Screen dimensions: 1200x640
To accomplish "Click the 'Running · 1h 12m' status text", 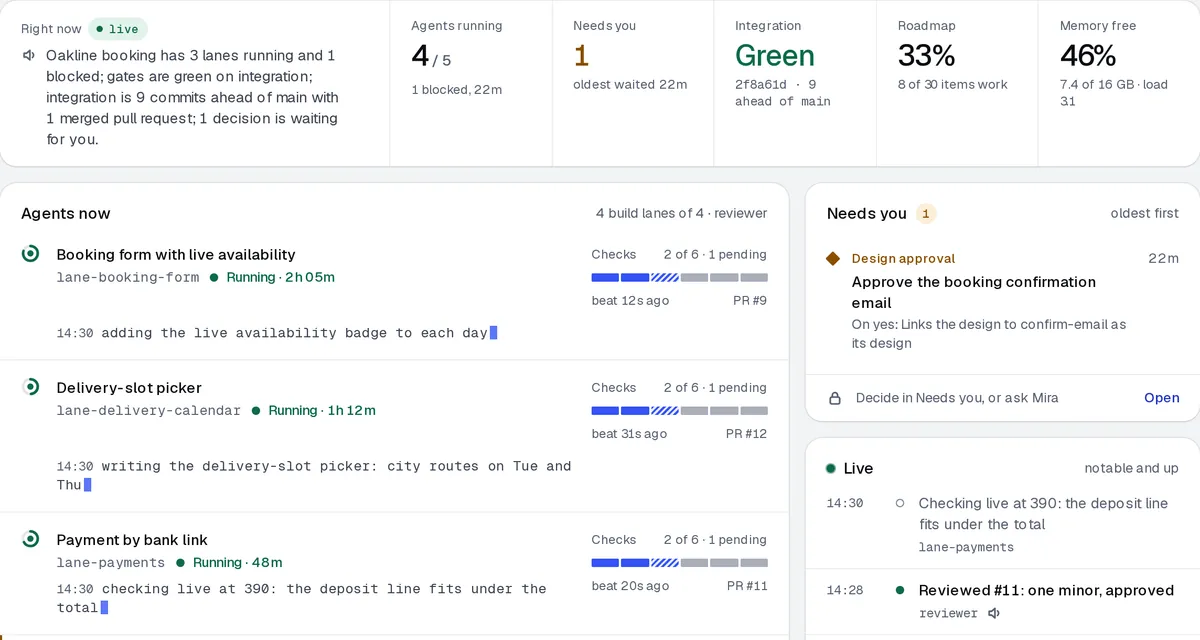I will pyautogui.click(x=322, y=410).
